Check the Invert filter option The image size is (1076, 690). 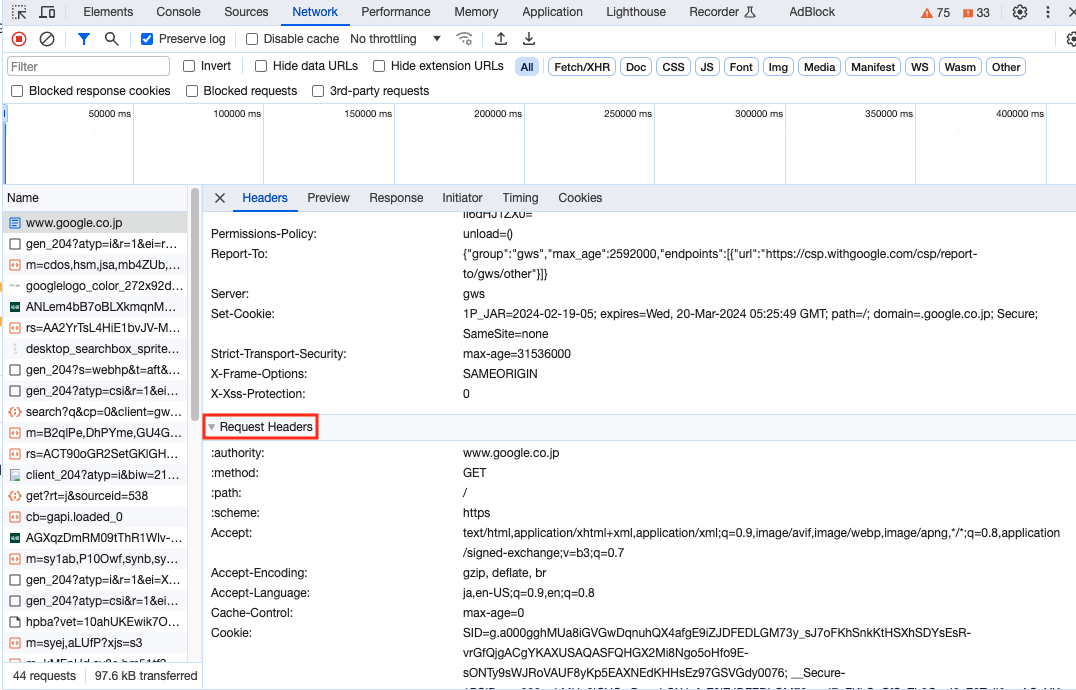(190, 66)
